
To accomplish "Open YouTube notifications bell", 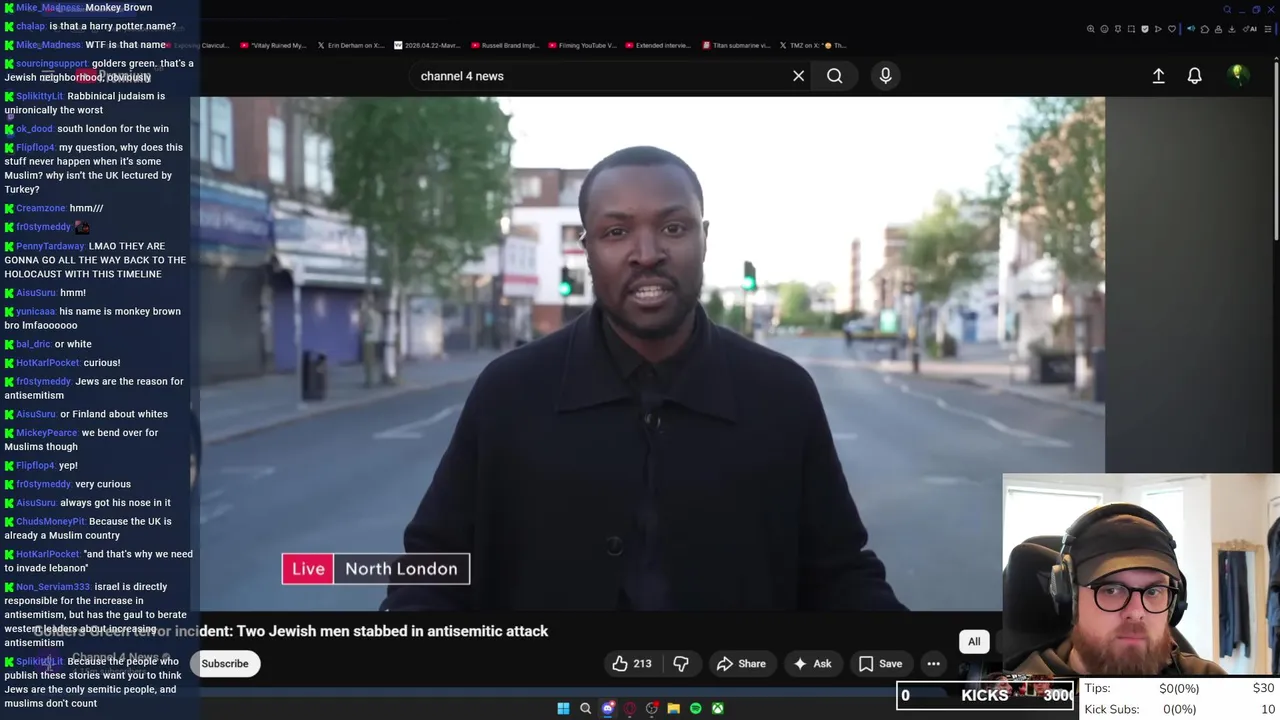I will [x=1194, y=76].
